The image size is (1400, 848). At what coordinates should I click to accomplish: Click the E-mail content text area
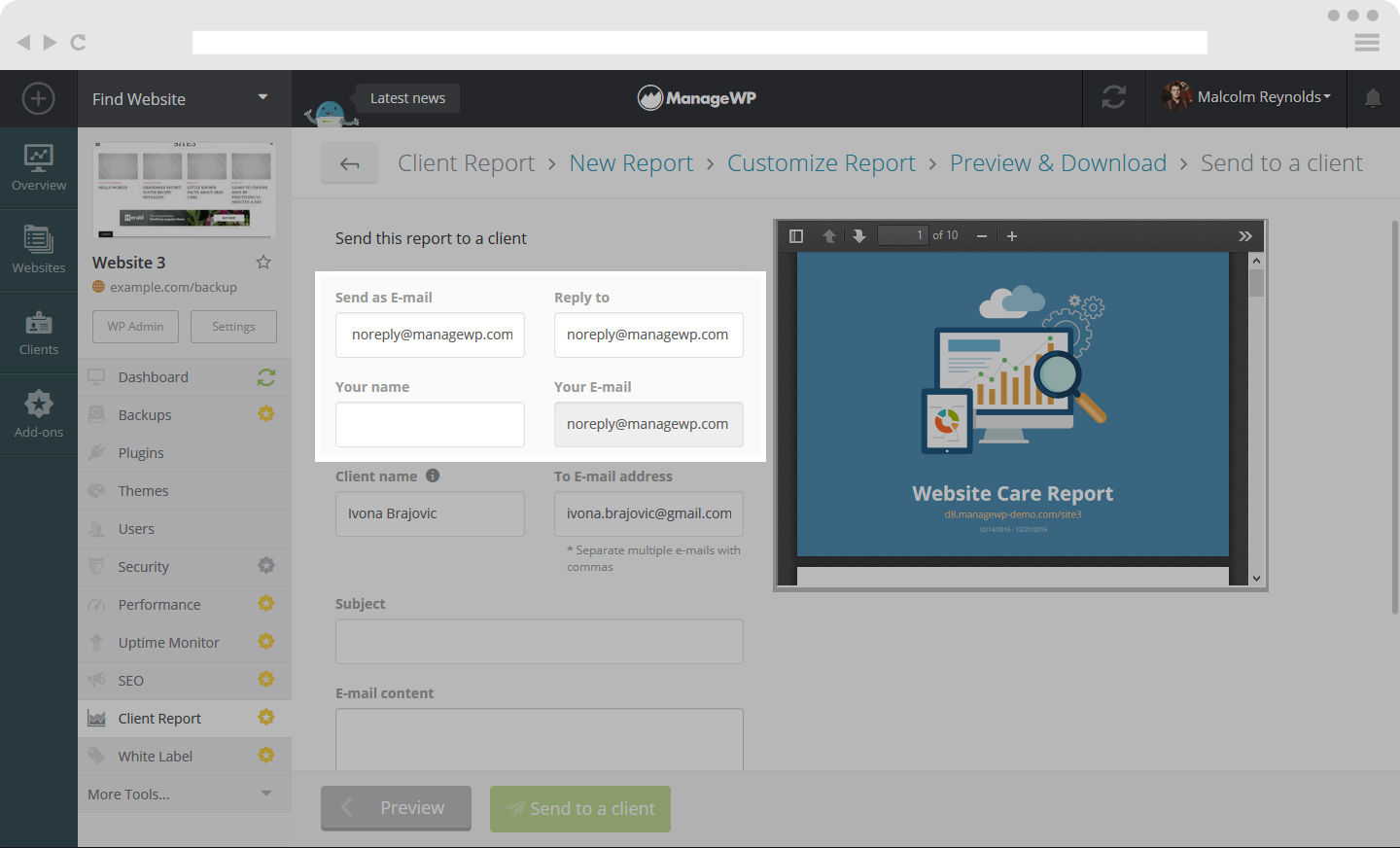tap(540, 740)
